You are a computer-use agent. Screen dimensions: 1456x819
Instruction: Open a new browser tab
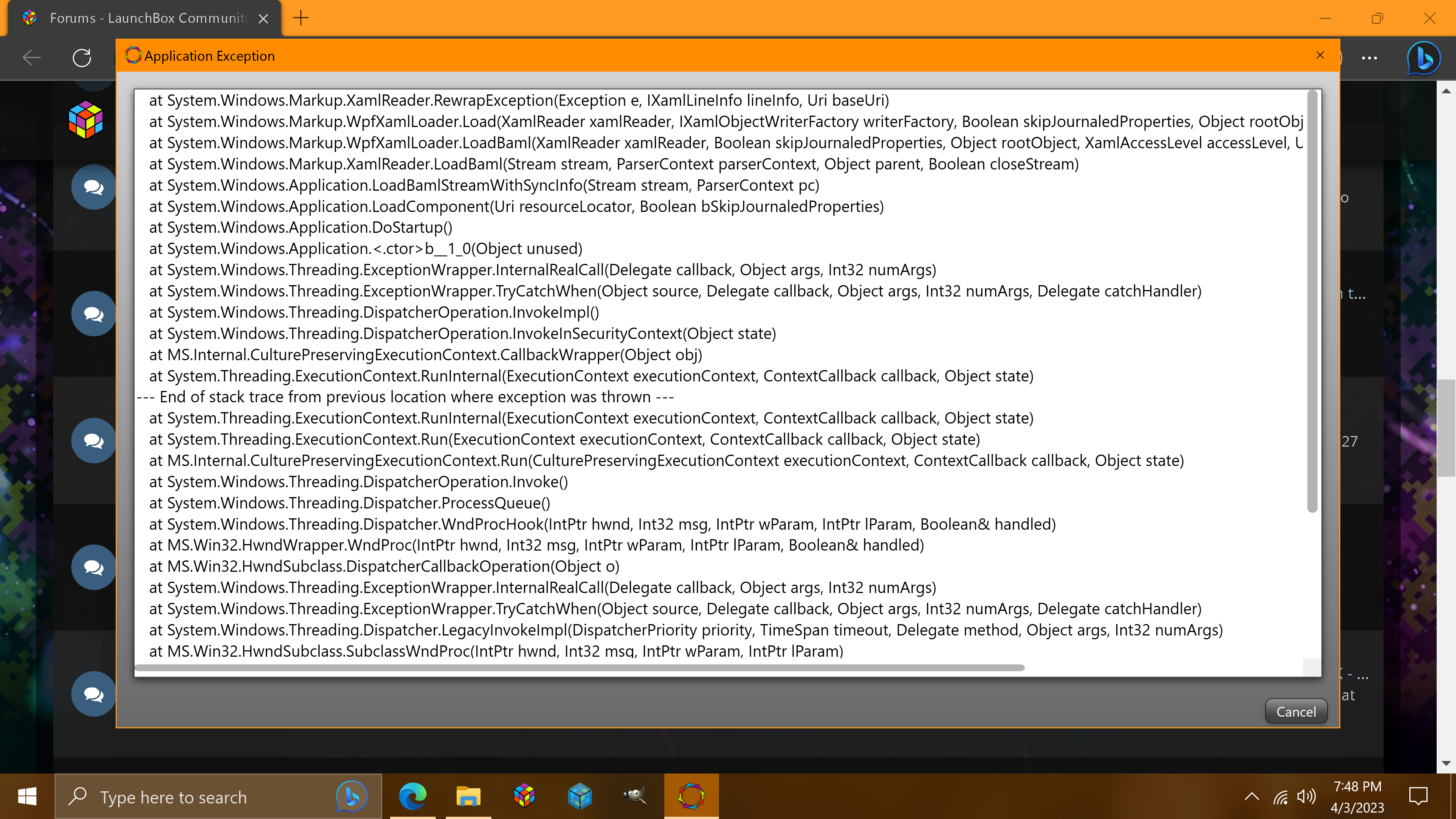point(301,18)
